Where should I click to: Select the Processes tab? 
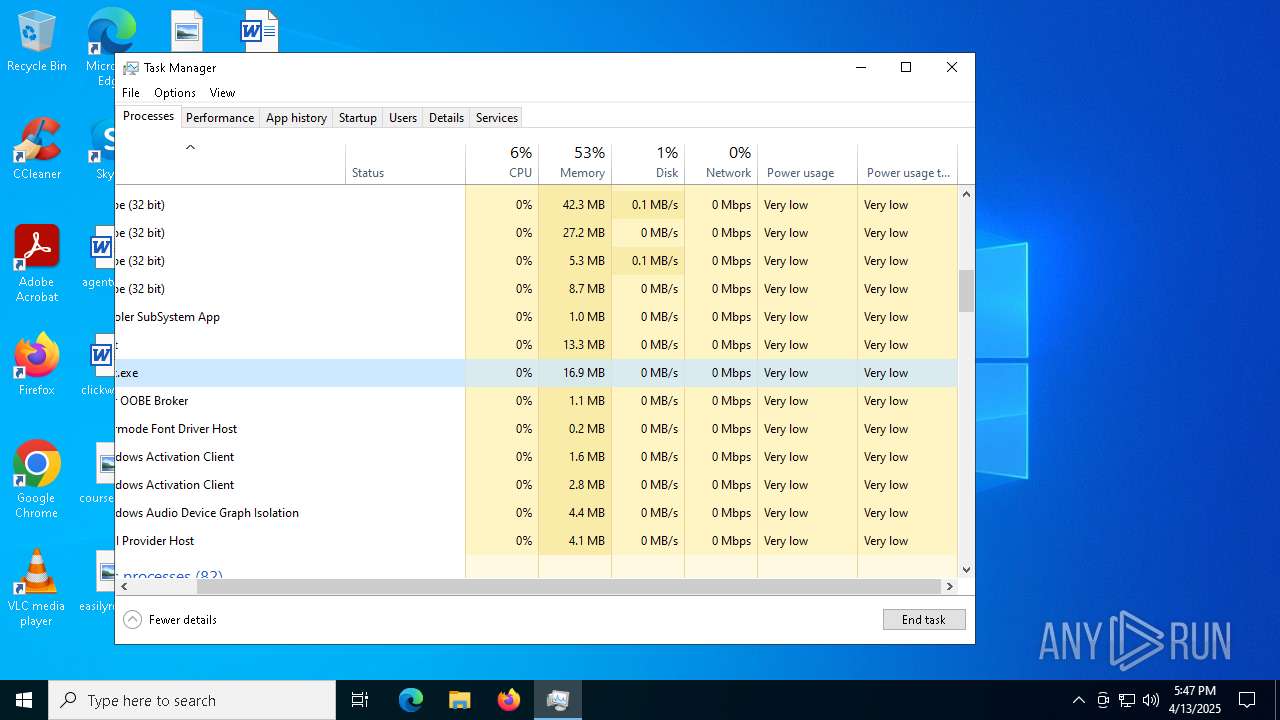(x=148, y=116)
